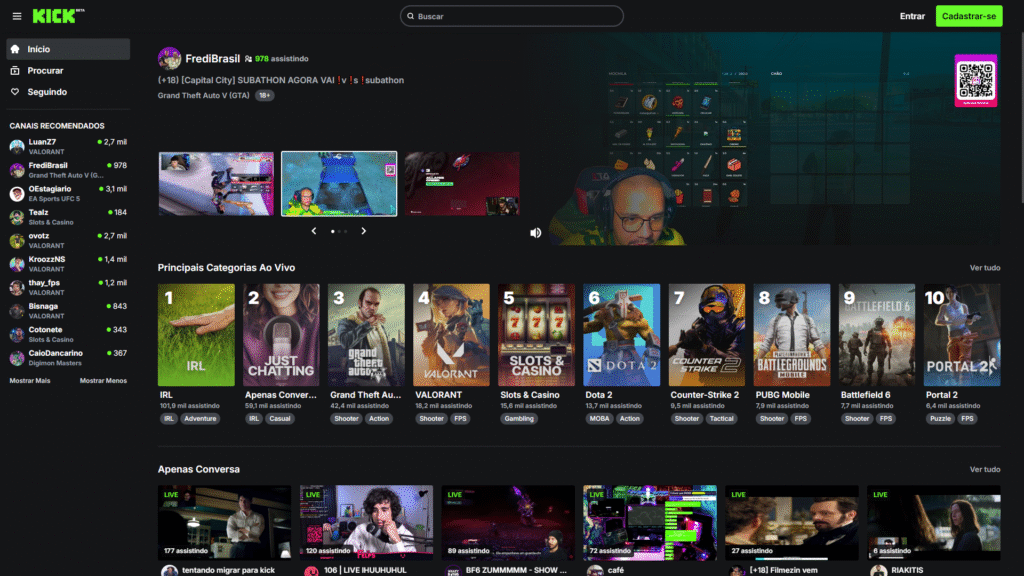This screenshot has height=576, width=1024.
Task: Open the PUBG Mobile category card
Action: 792,334
